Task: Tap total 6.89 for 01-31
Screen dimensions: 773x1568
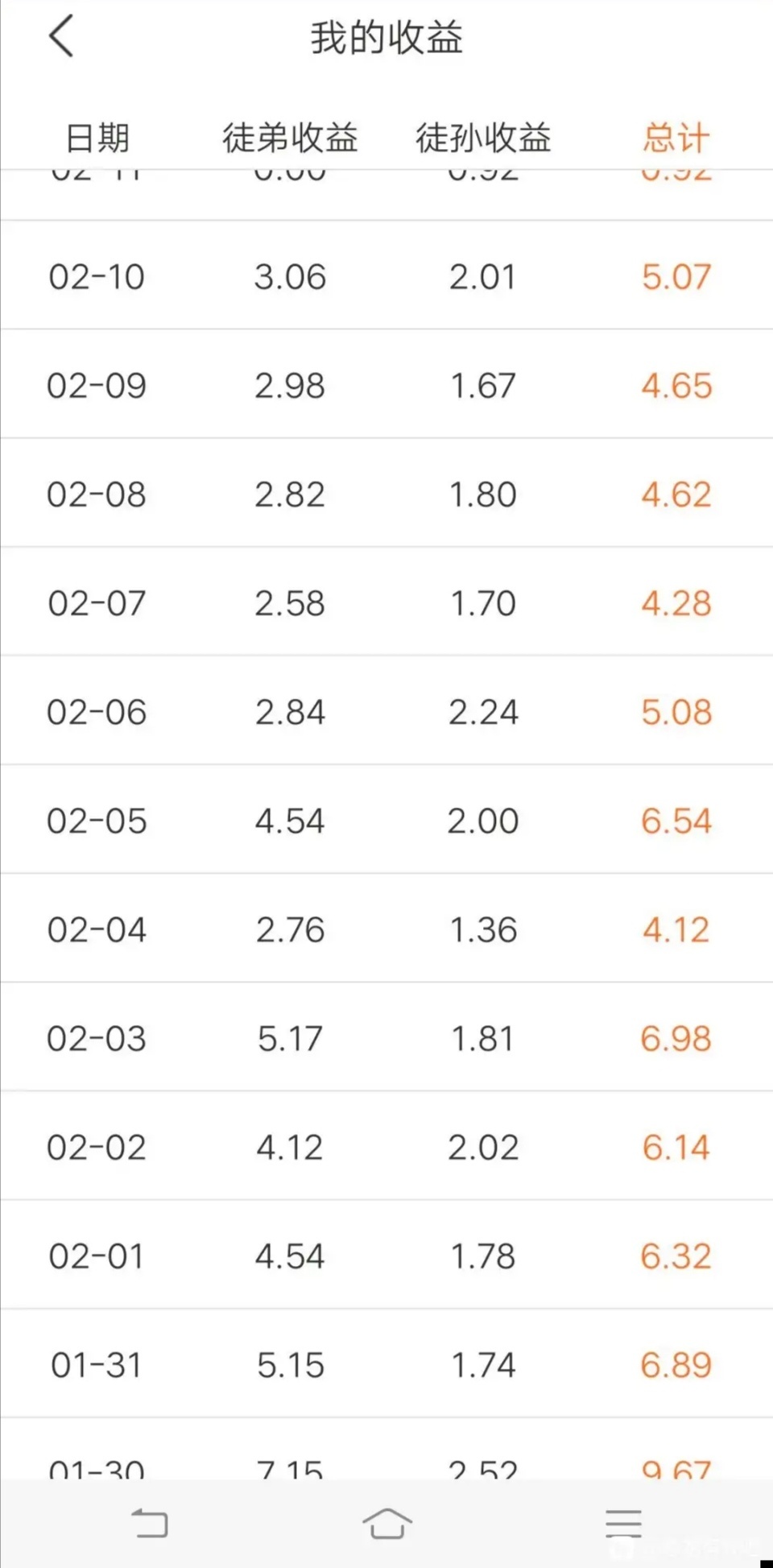Action: coord(676,1364)
